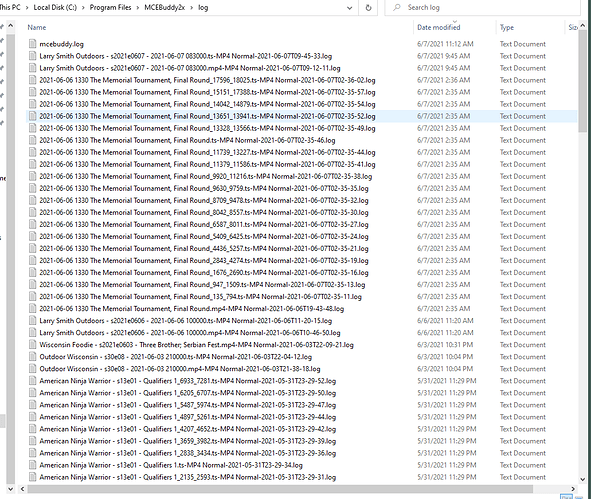Select Larry Smith Outdoors s2021e0607 .mp4 log
Screen dimensions: 591x499
[x=190, y=68]
